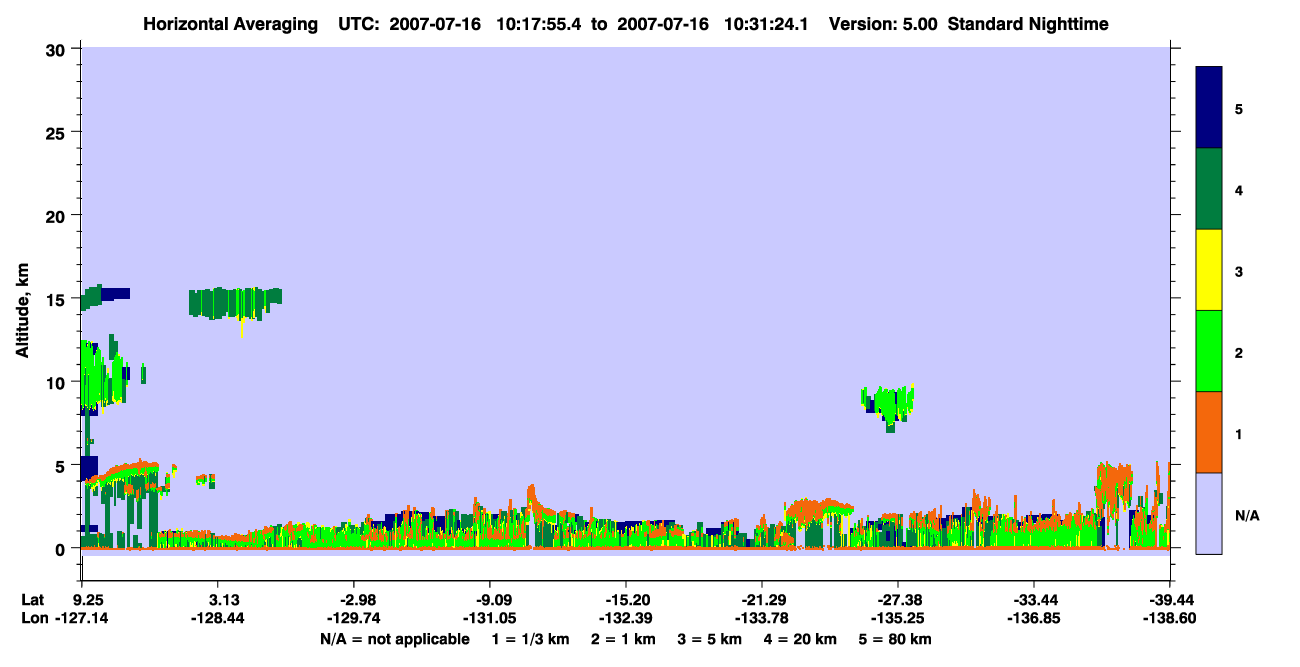Image resolution: width=1300 pixels, height=667 pixels.
Task: Click latitude value -33.44
Action: [1034, 600]
